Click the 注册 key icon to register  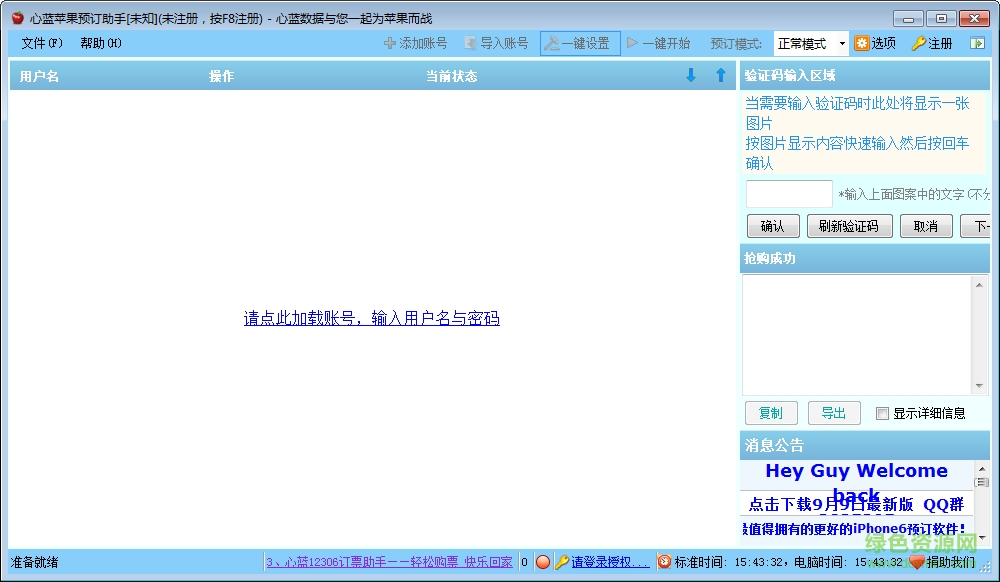(918, 43)
